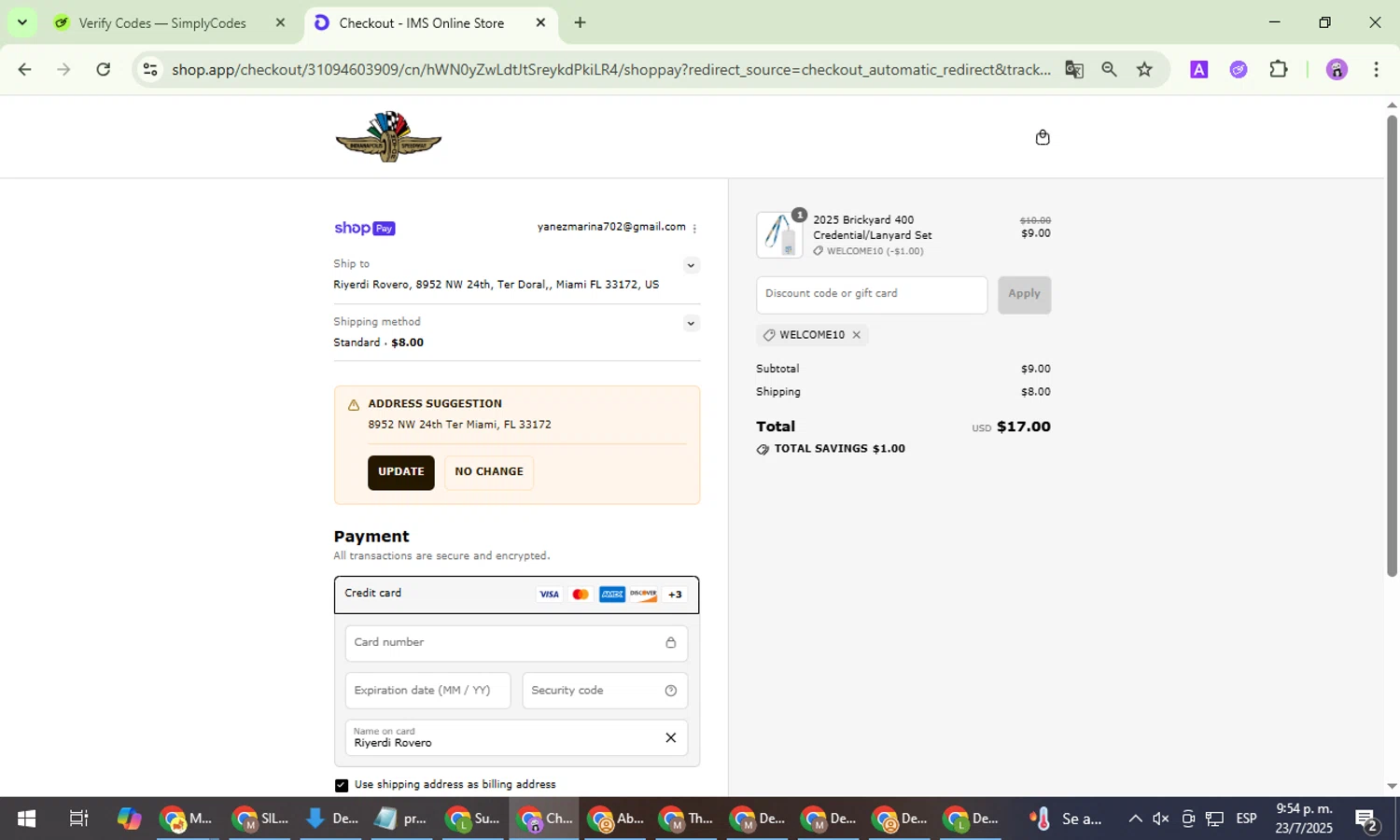Open the translate page icon
The height and width of the screenshot is (840, 1400).
tap(1074, 70)
